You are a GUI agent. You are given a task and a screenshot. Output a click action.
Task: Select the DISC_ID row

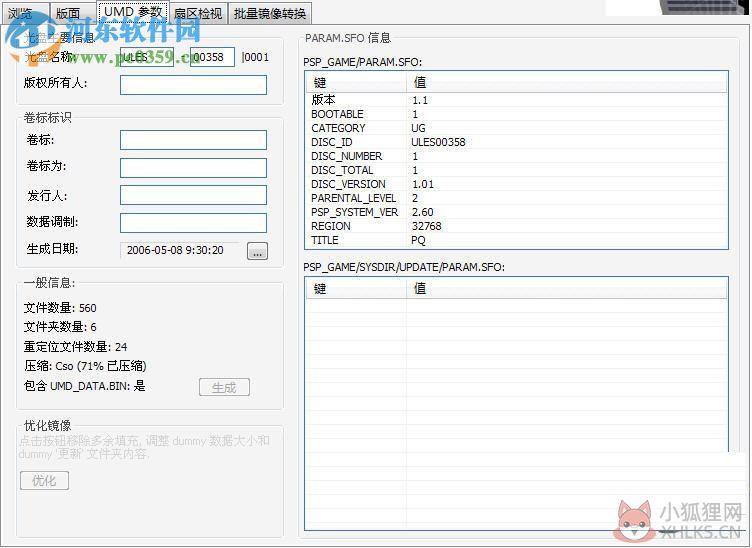tap(517, 142)
